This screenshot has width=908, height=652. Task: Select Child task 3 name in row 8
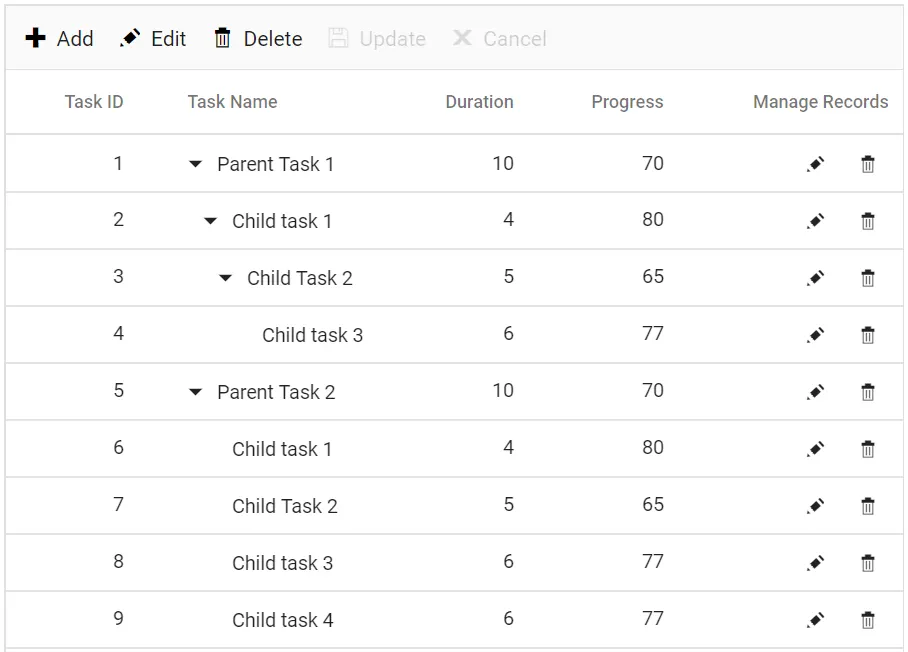[x=283, y=563]
